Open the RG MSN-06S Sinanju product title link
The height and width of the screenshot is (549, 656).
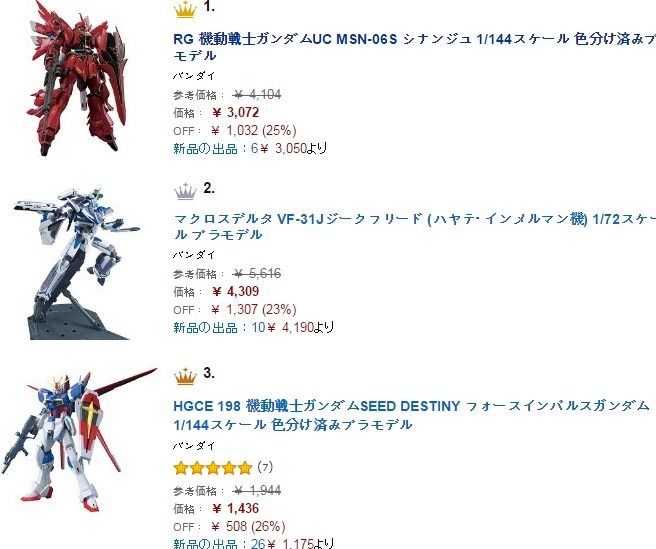[414, 47]
